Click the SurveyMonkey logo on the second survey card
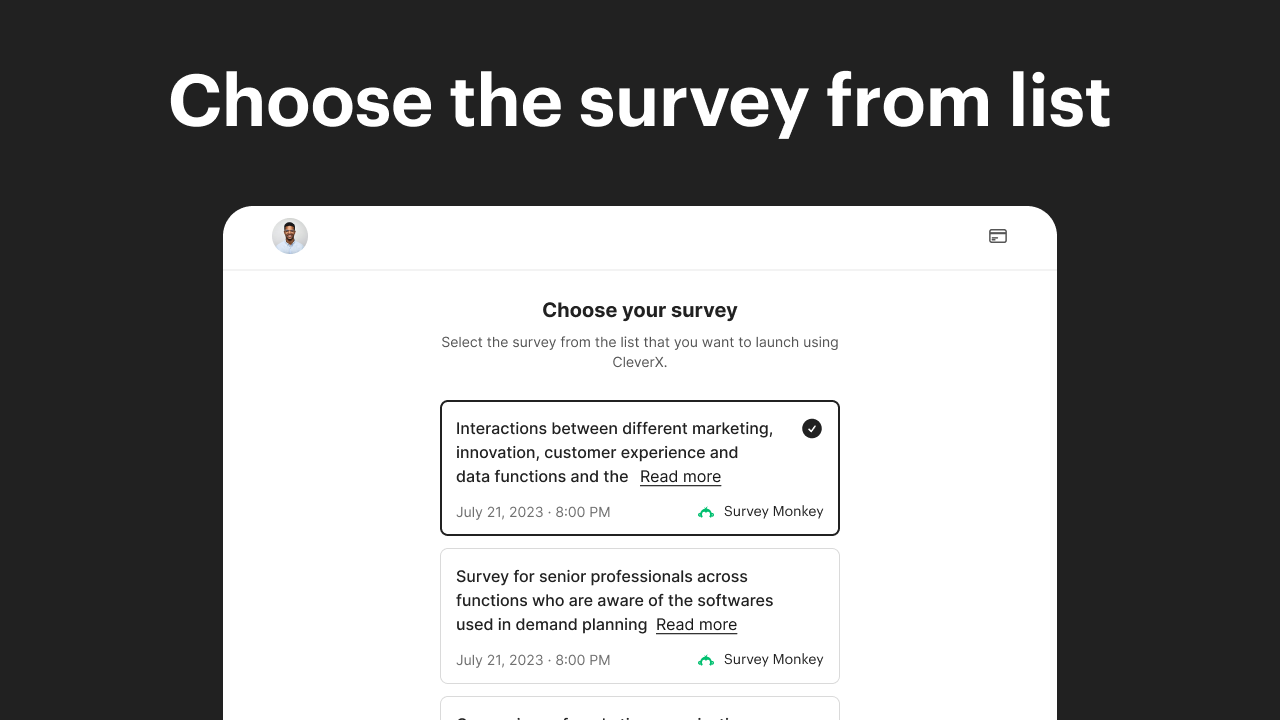The height and width of the screenshot is (720, 1280). coord(705,659)
